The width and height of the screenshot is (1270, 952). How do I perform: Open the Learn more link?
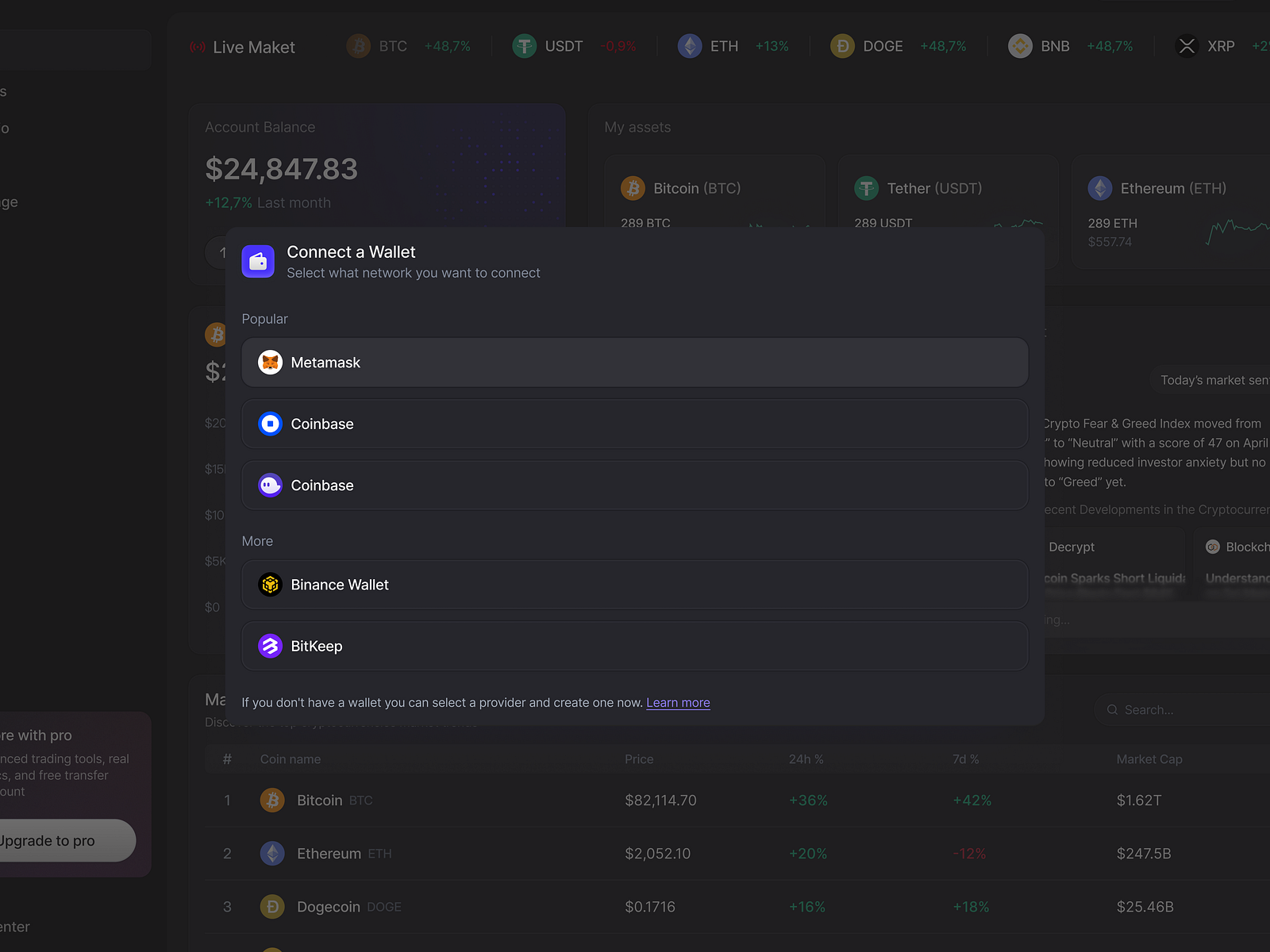coord(677,702)
